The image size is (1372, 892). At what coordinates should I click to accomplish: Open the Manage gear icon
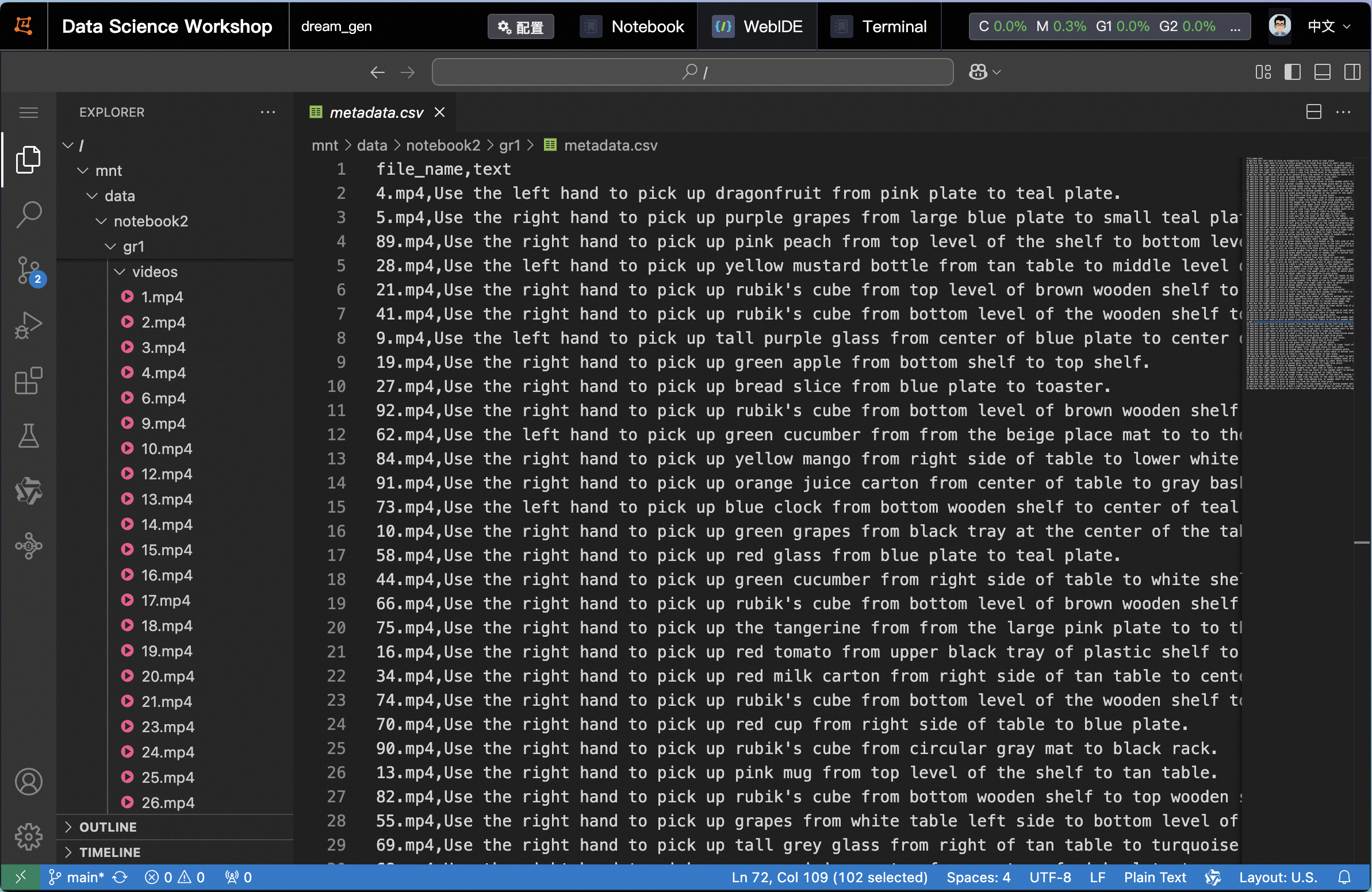pyautogui.click(x=28, y=836)
